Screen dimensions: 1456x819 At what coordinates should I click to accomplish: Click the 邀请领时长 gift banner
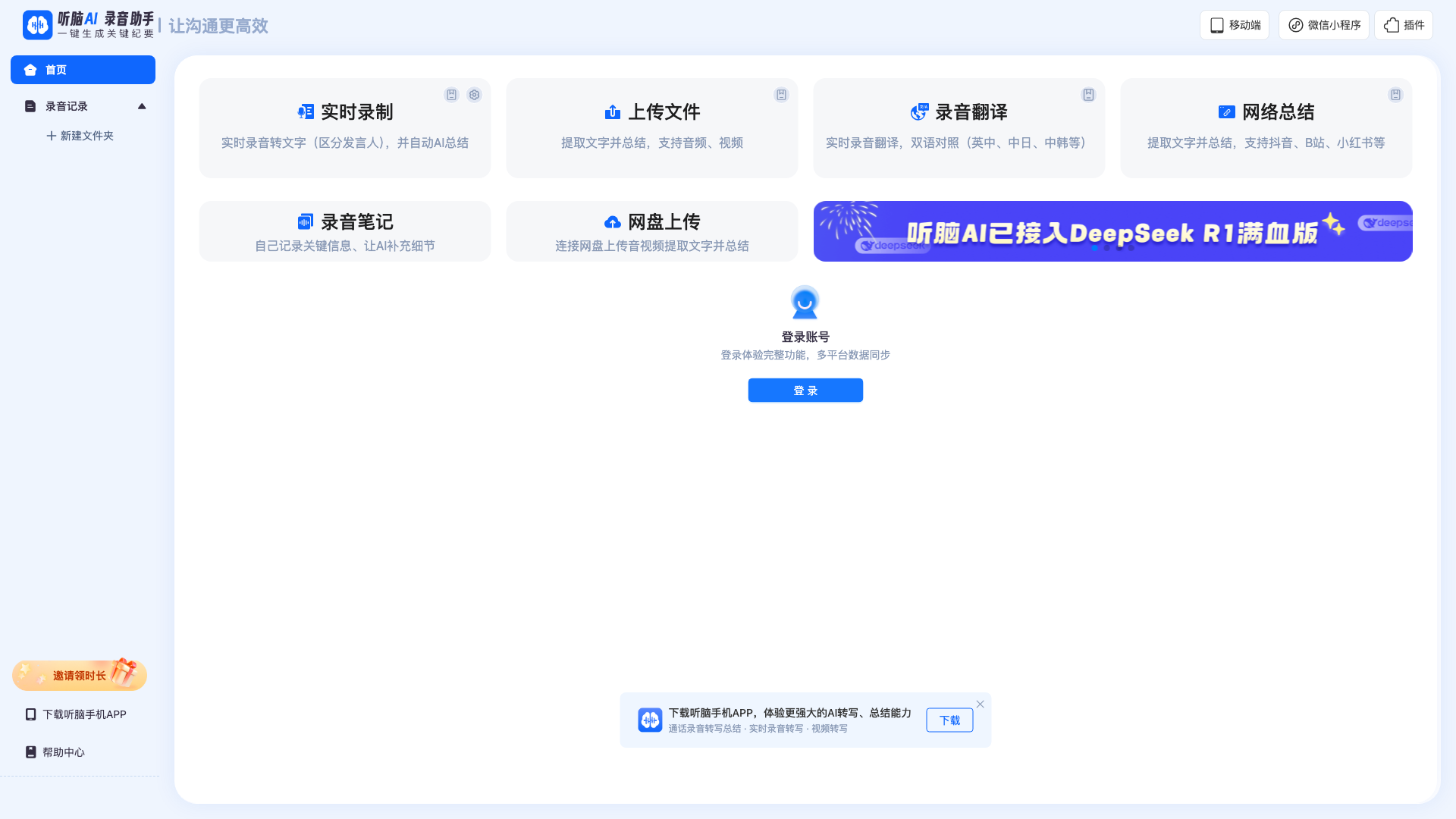80,675
